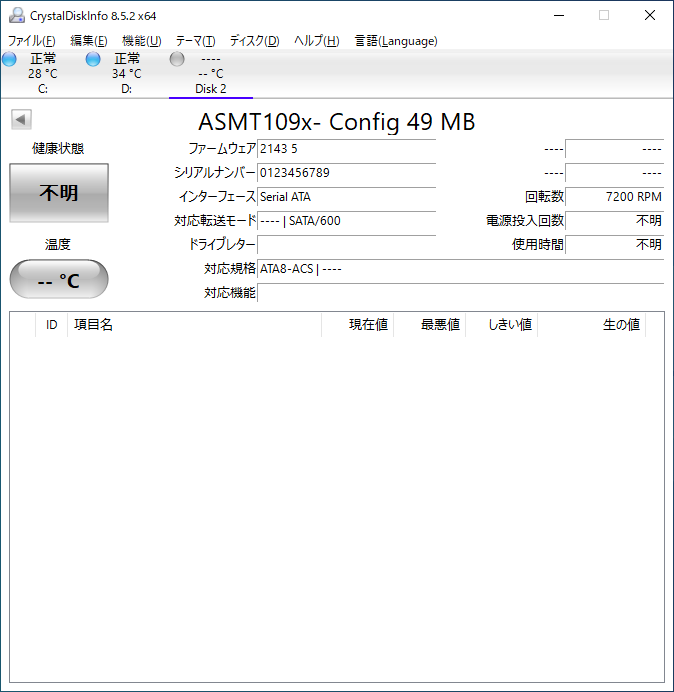
Task: Go to previous disk with left arrow button
Action: [x=21, y=119]
